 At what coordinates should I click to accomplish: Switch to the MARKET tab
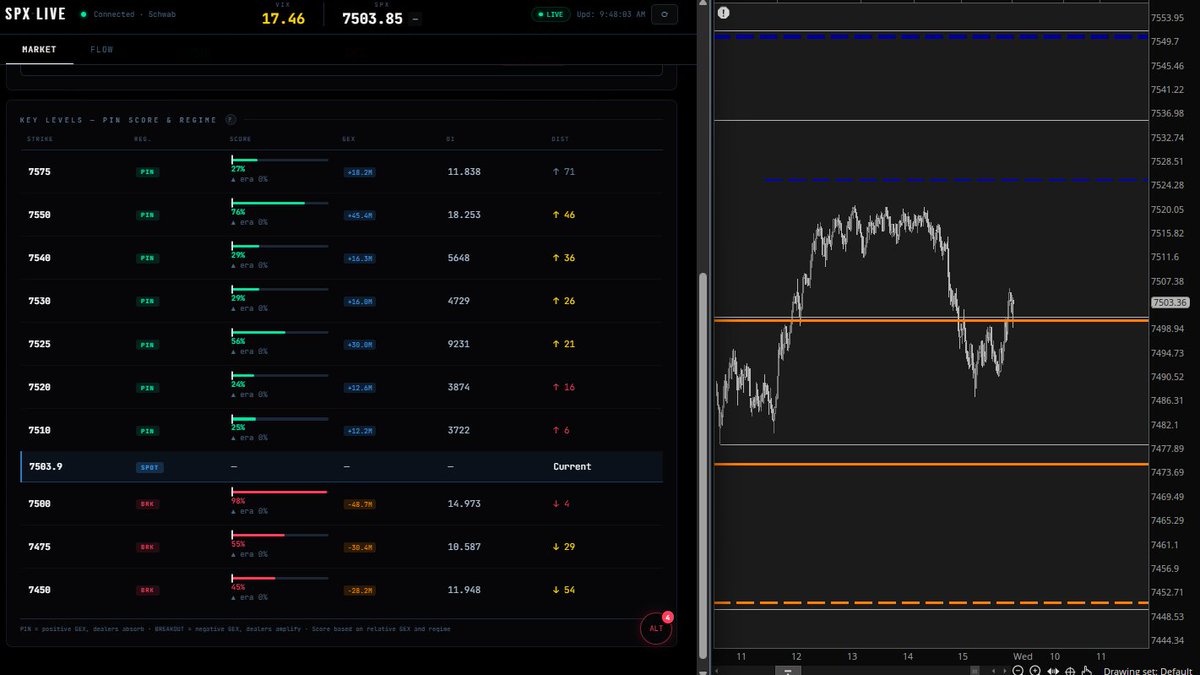pos(39,49)
